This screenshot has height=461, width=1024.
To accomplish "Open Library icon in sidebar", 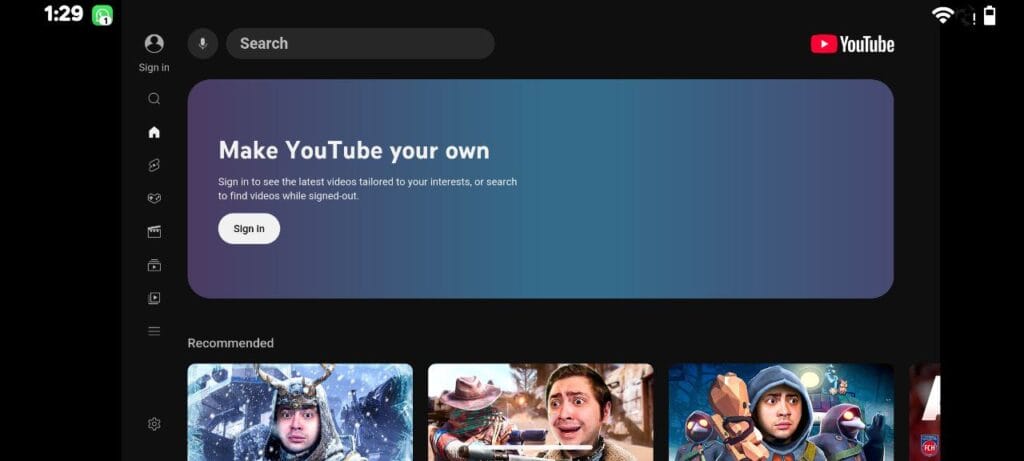I will click(x=154, y=298).
